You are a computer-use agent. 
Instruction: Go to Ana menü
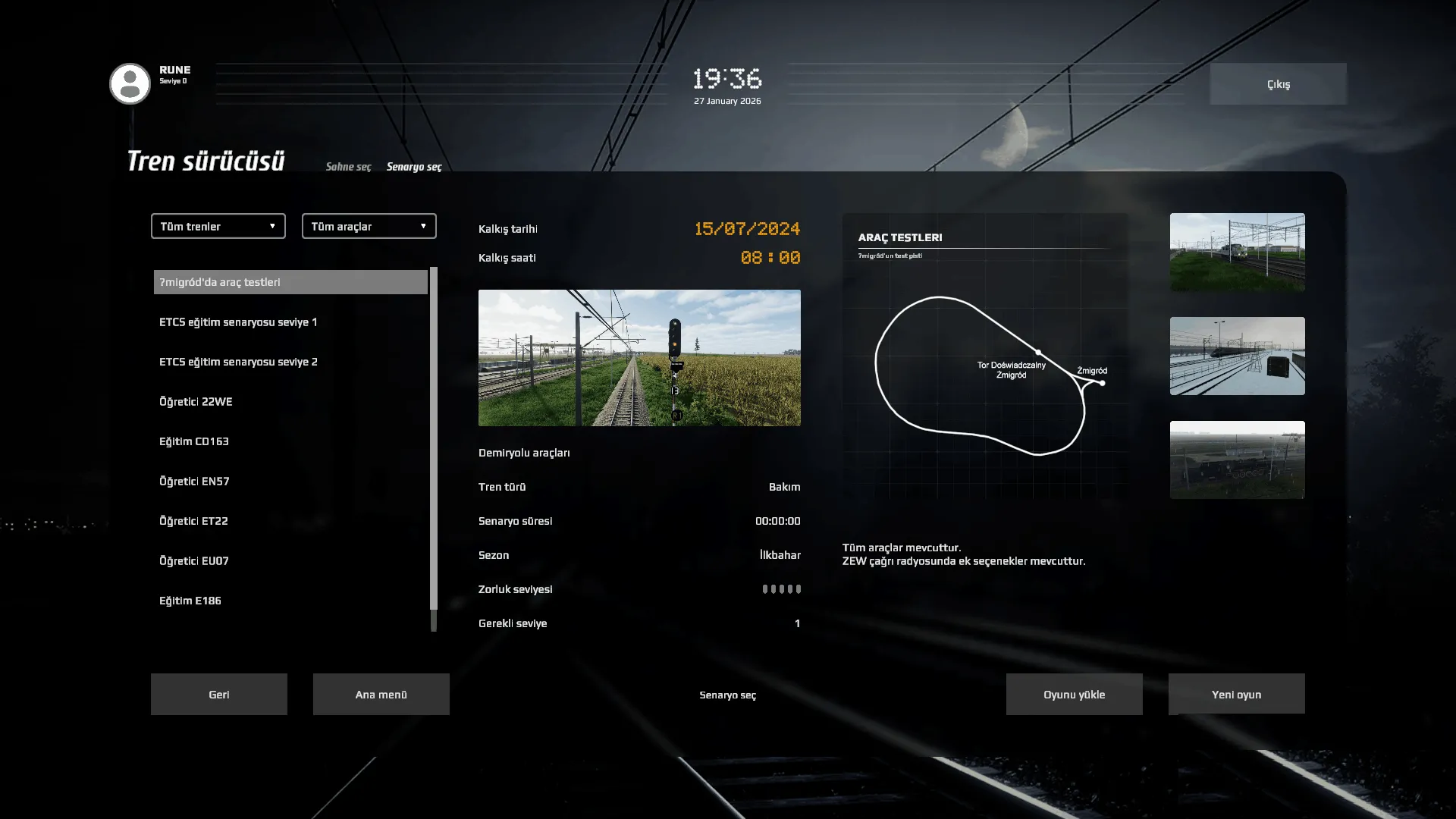tap(381, 694)
